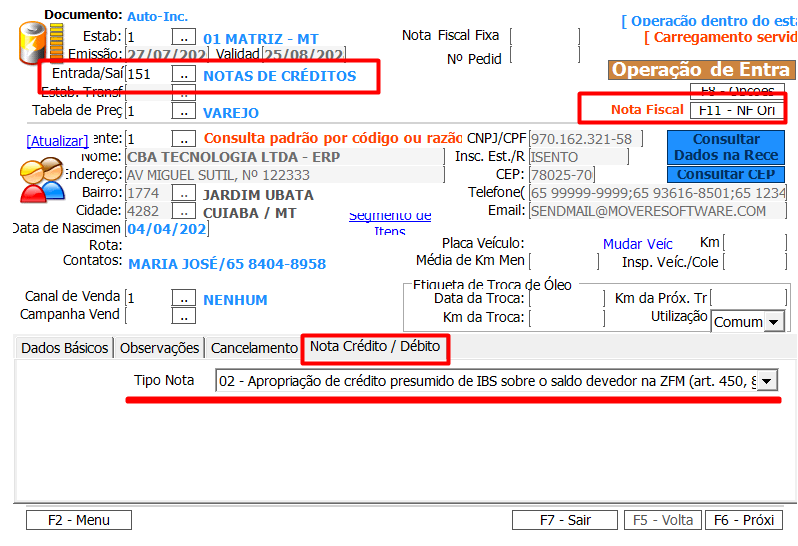Click the battery and coins document icon
The height and width of the screenshot is (546, 798).
click(x=40, y=42)
